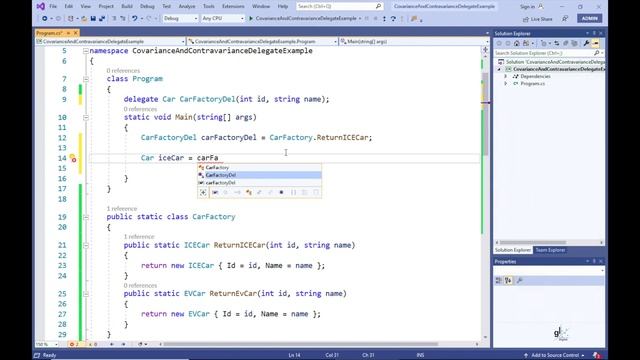This screenshot has width=640, height=360.
Task: Click the green Start debugging arrow
Action: tap(251, 18)
